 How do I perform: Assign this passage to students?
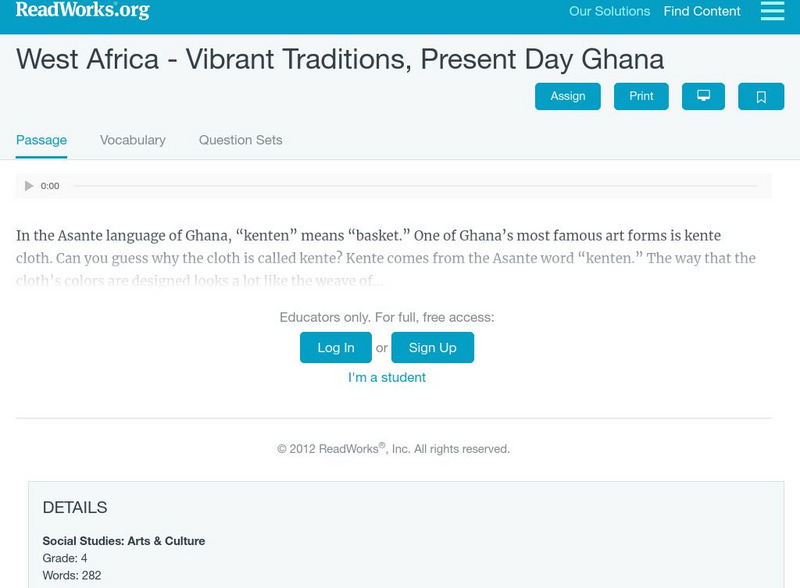pos(570,96)
